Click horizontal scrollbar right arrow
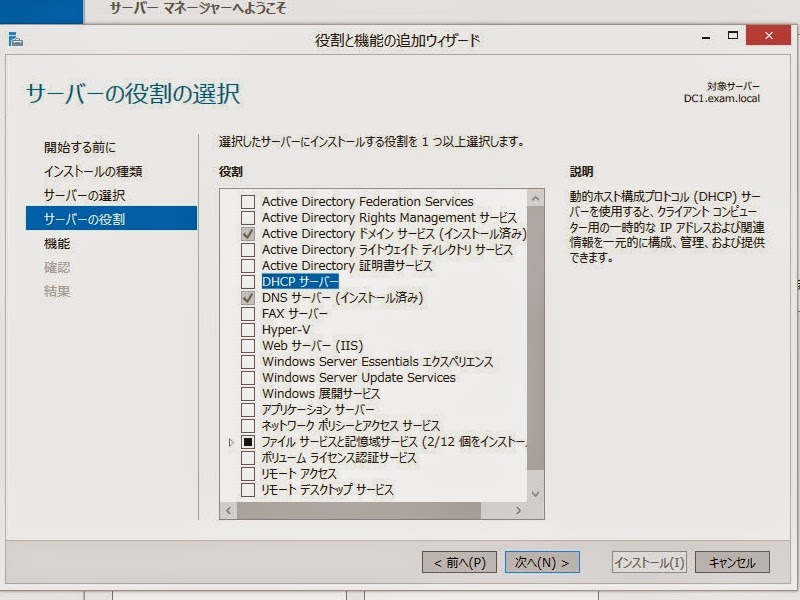Viewport: 800px width, 600px height. [518, 510]
